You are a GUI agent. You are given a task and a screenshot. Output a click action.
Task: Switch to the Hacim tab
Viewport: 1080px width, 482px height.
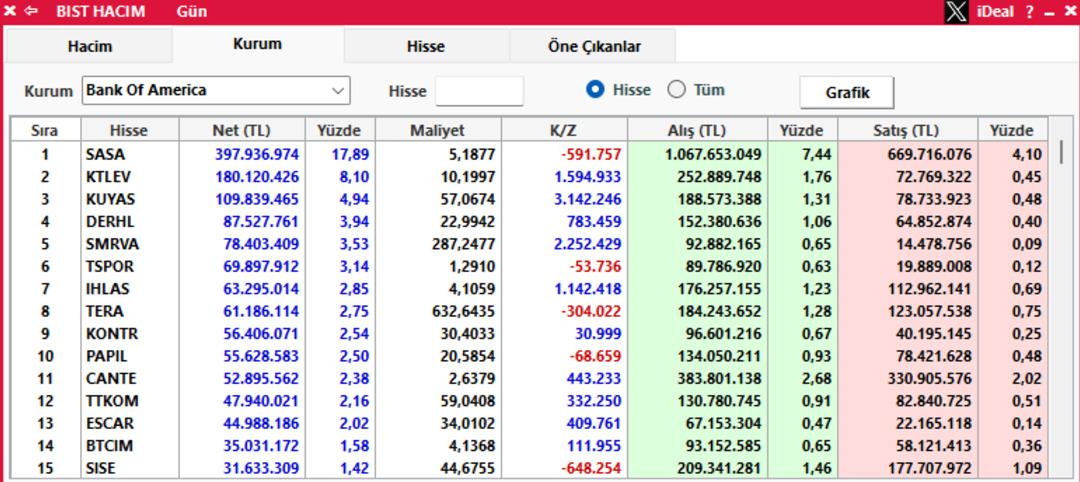(x=90, y=47)
